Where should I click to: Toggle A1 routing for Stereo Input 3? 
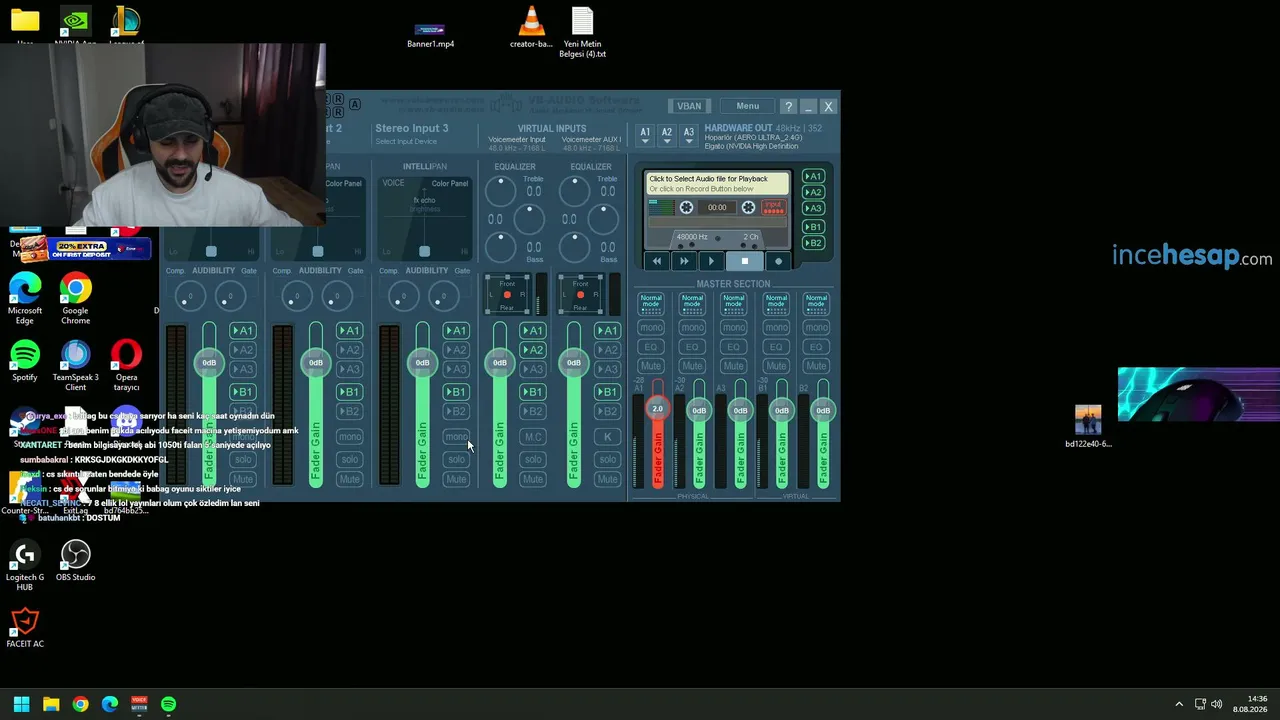(456, 331)
